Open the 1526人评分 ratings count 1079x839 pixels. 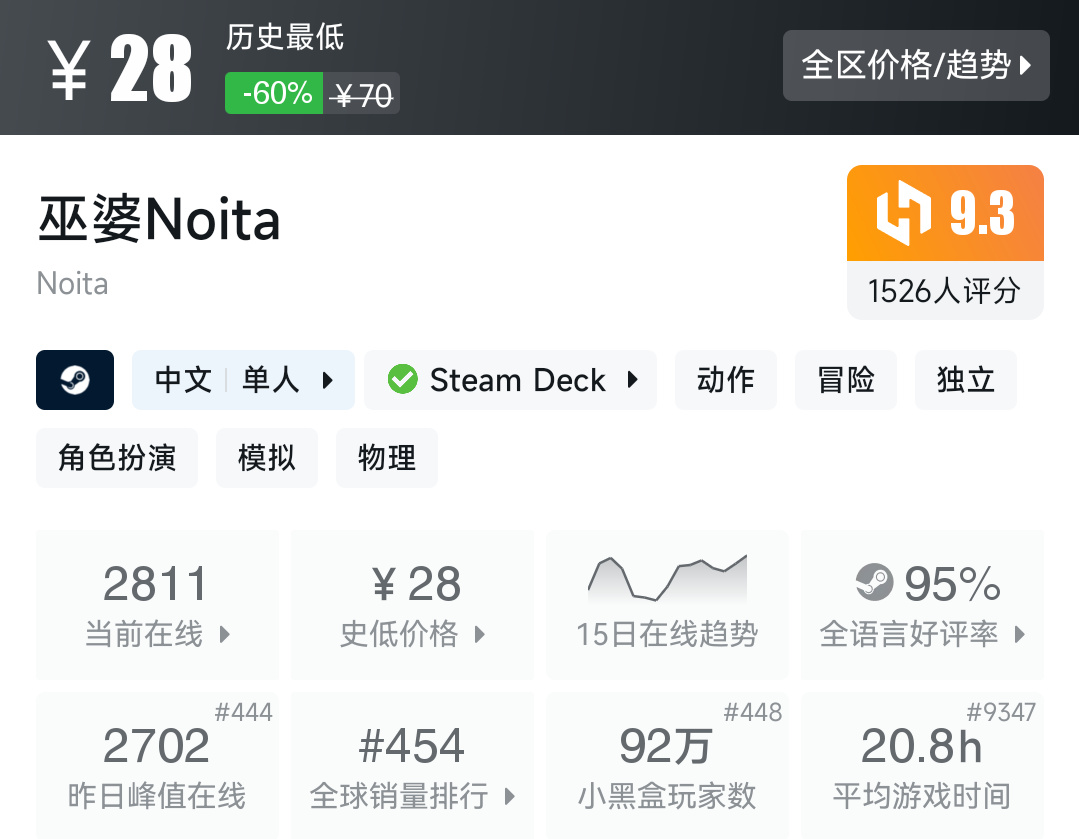pyautogui.click(x=944, y=291)
